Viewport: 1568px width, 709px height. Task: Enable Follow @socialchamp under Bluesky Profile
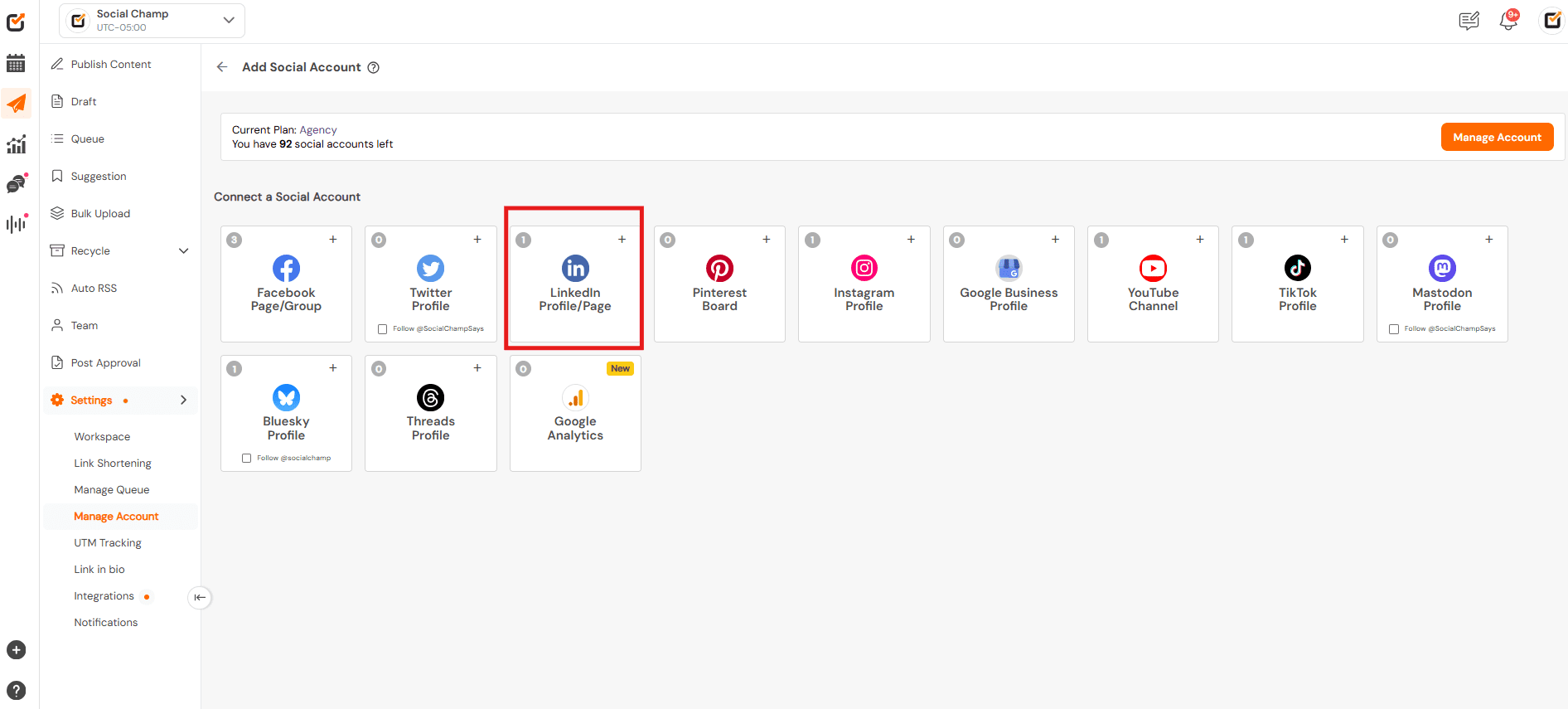point(246,458)
